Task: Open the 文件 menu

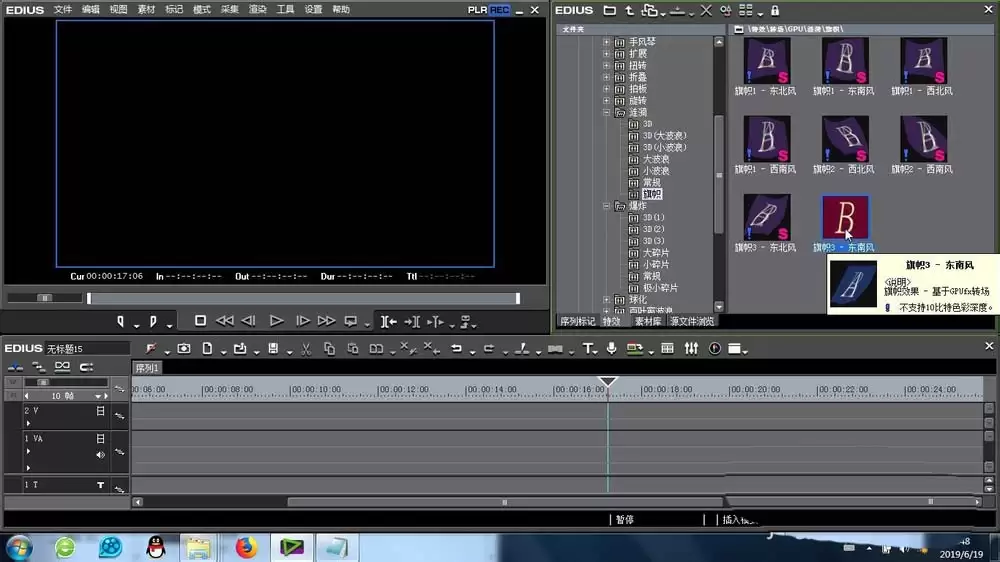Action: click(x=62, y=10)
